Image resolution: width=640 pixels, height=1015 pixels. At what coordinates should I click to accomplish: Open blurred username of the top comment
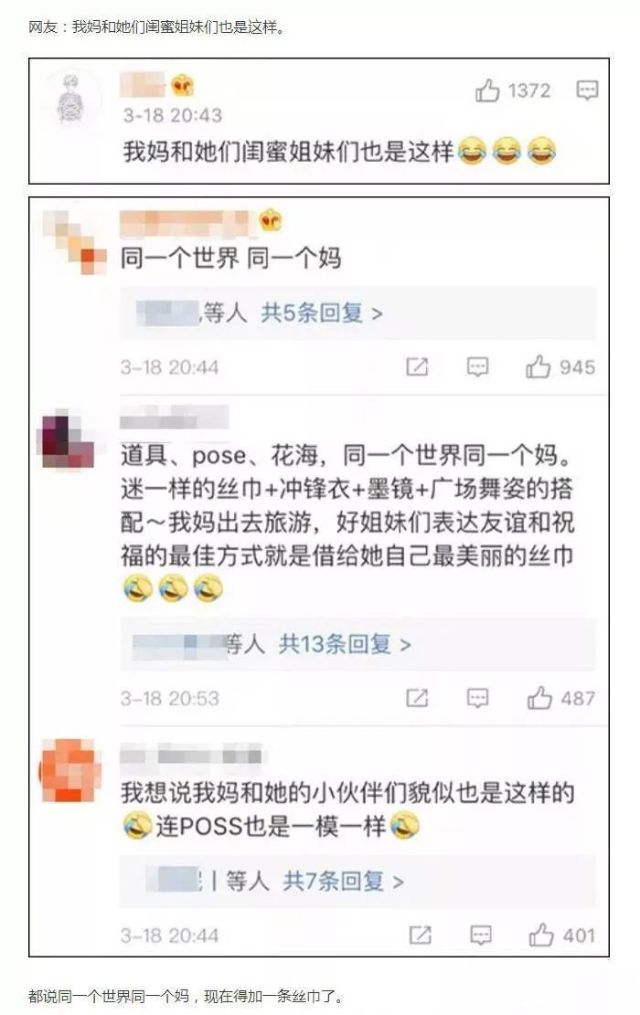144,85
